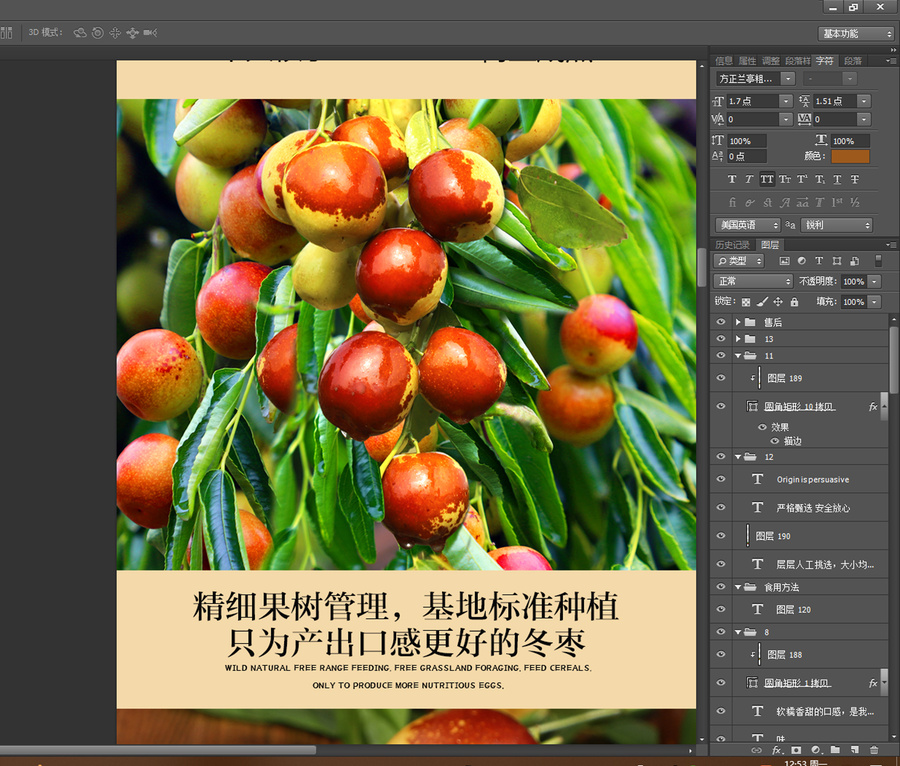This screenshot has height=766, width=900.
Task: Select the 图层 tab
Action: (770, 245)
